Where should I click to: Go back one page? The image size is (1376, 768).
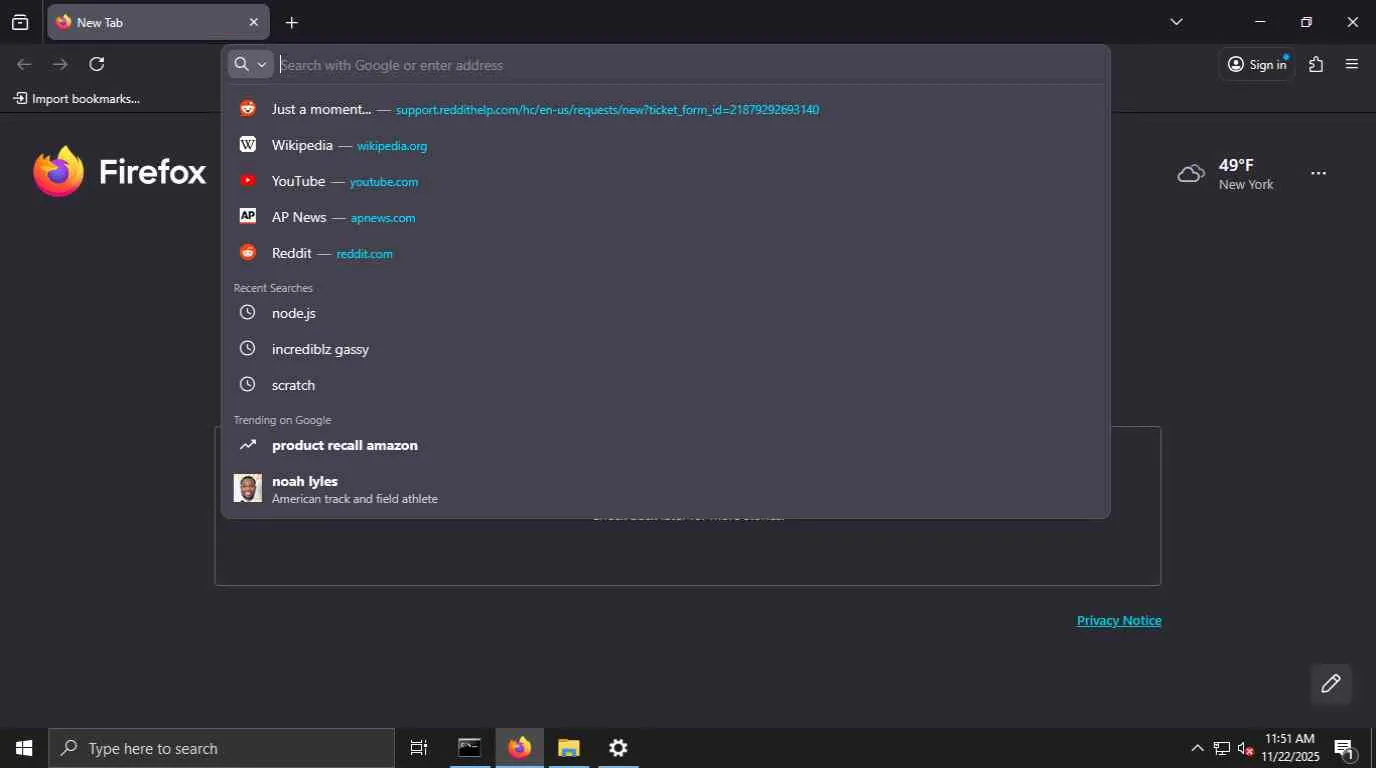[x=24, y=64]
